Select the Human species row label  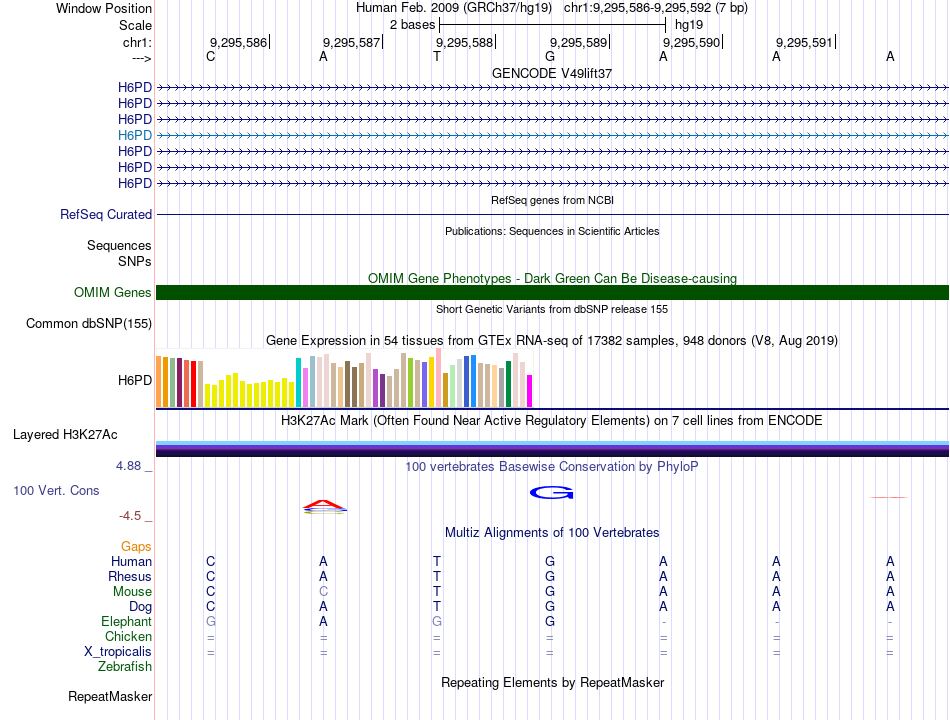point(131,561)
